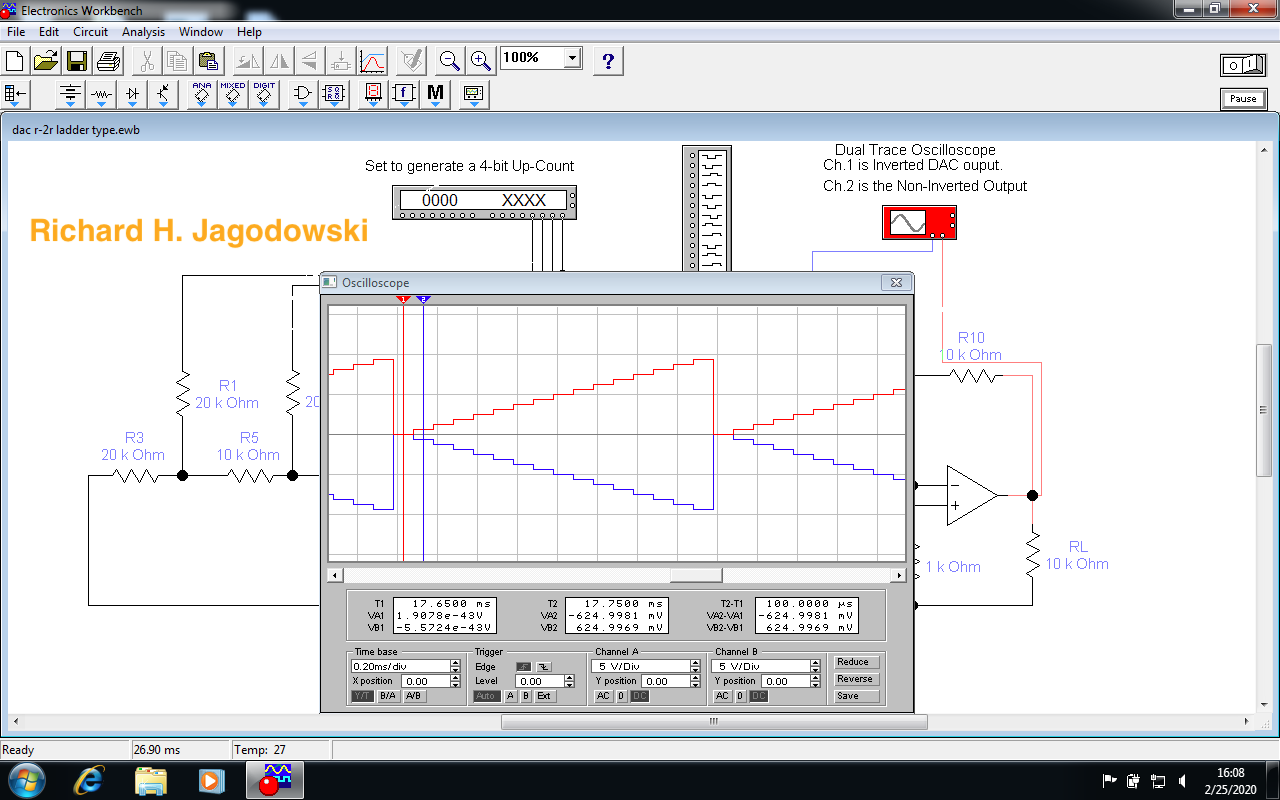Open the Edit menu

pyautogui.click(x=49, y=32)
